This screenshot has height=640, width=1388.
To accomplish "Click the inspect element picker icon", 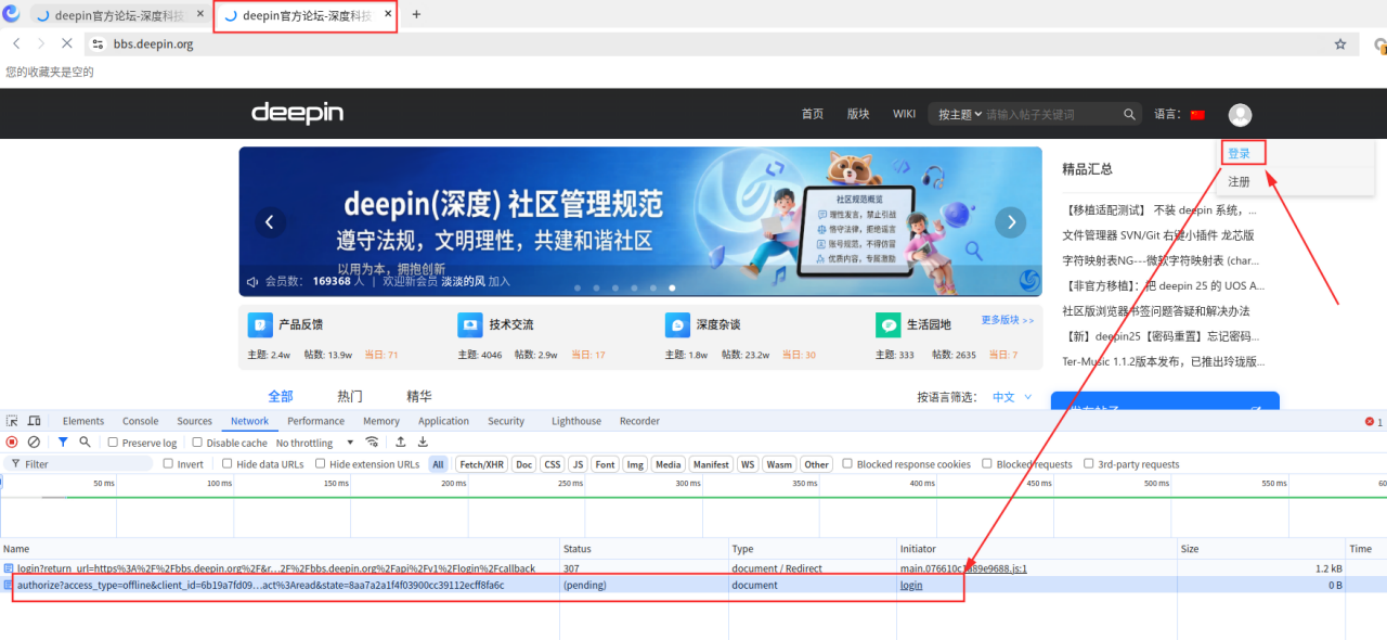I will (x=12, y=421).
